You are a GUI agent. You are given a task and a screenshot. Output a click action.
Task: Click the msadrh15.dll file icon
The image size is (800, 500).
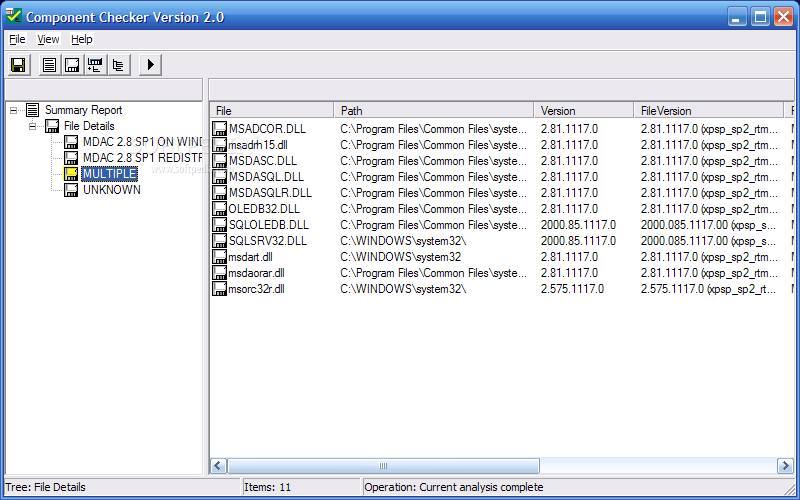219,145
